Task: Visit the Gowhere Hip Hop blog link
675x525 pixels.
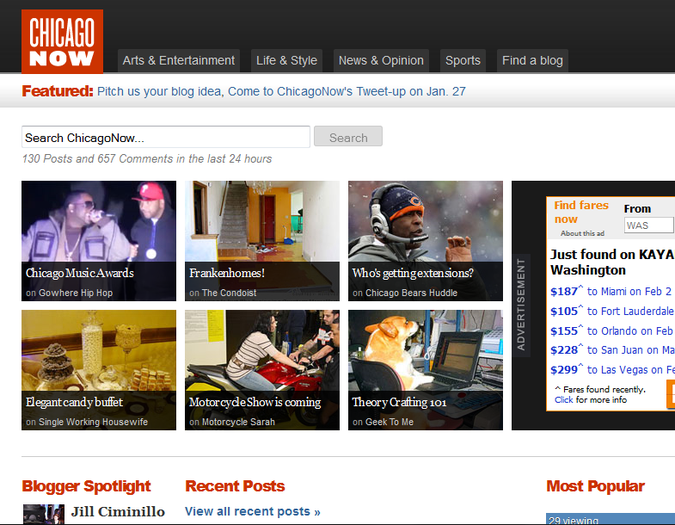Action: [x=76, y=293]
